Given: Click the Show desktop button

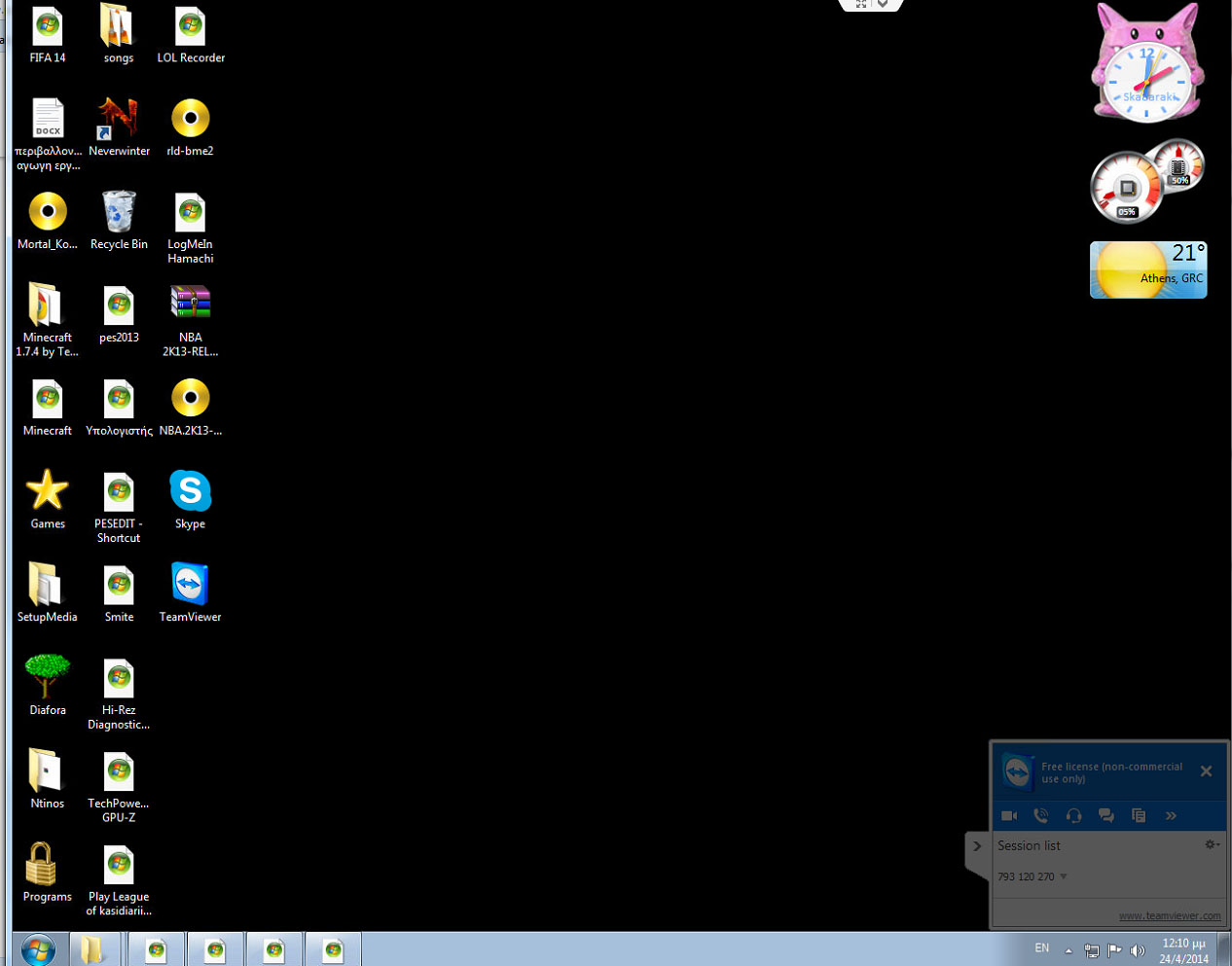Looking at the screenshot, I should (1224, 949).
